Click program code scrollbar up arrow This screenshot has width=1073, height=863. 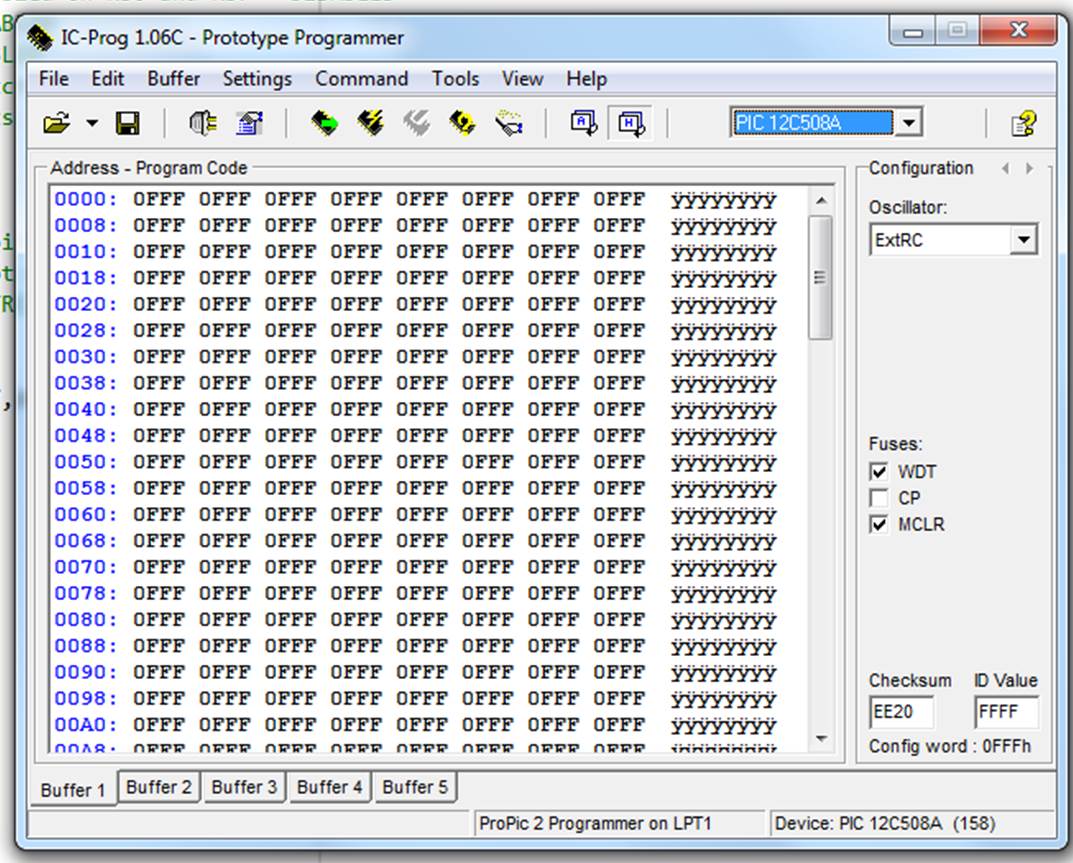[820, 201]
